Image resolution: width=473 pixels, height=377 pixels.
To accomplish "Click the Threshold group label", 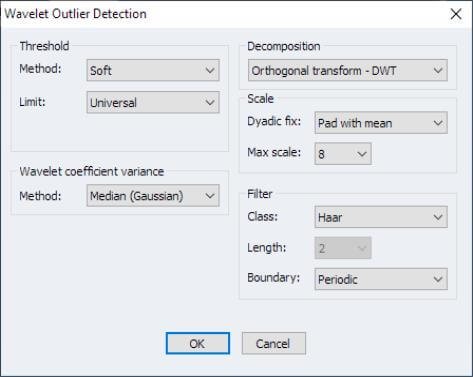I will coord(44,46).
